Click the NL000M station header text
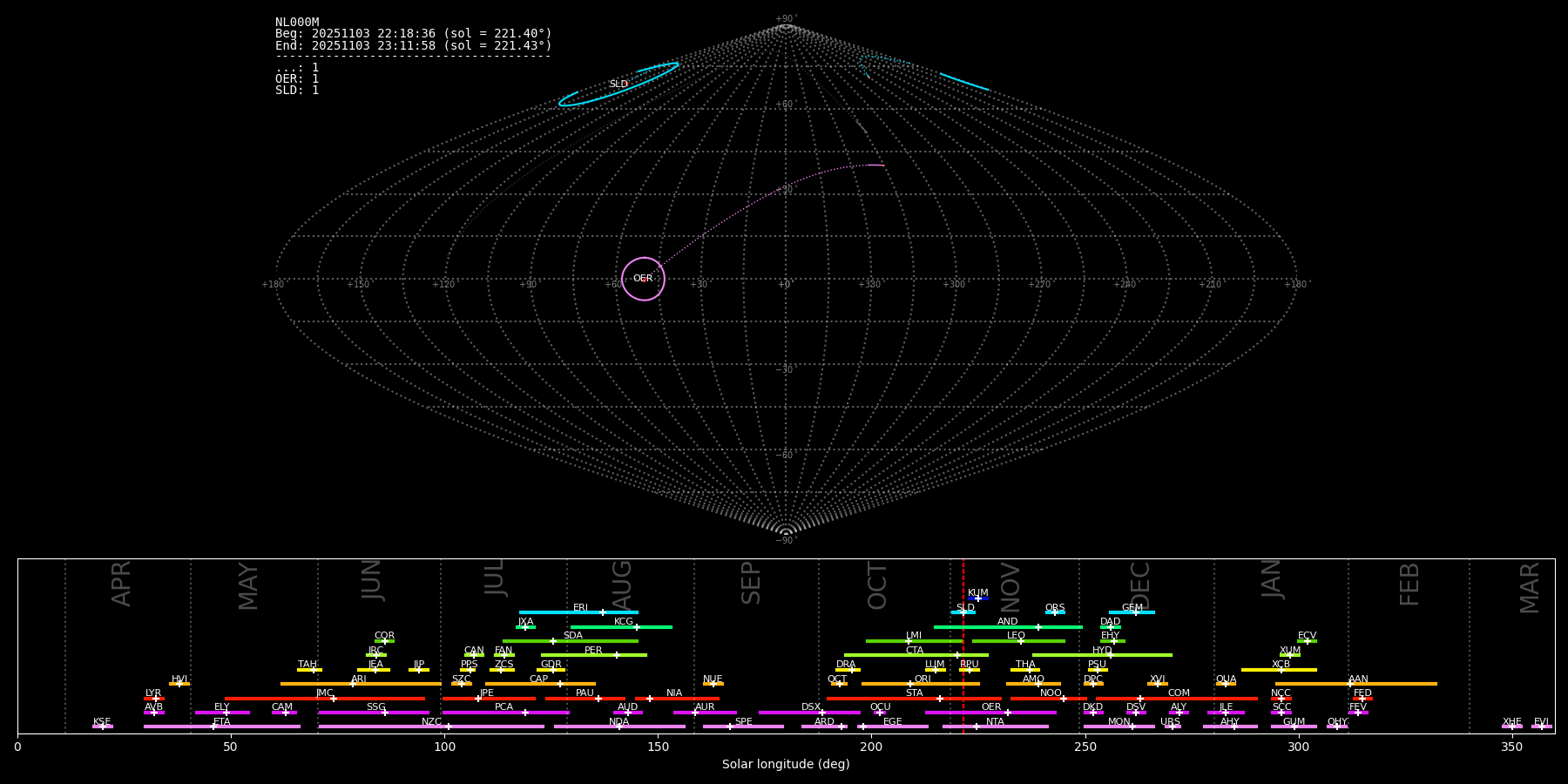Screen dimensions: 1568x784 point(297,23)
